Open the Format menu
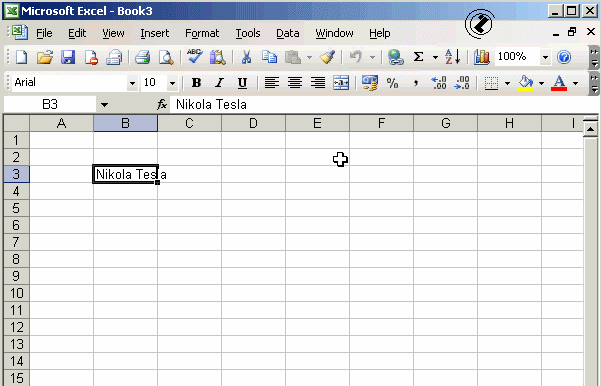Viewport: 602px width, 386px height. 202,33
